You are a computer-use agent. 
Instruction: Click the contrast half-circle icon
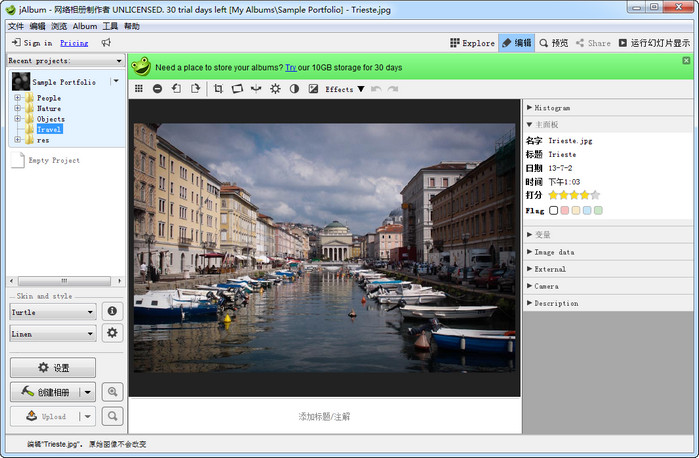(x=294, y=89)
